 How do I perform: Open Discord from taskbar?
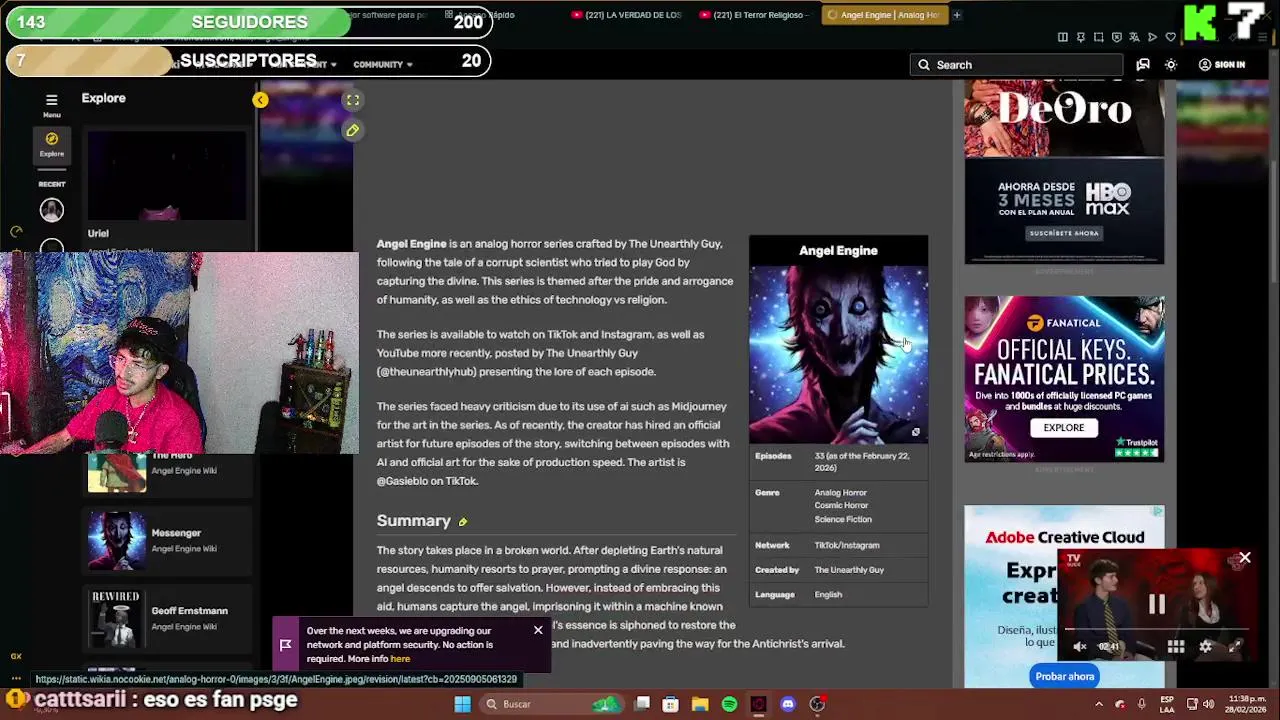pos(788,704)
